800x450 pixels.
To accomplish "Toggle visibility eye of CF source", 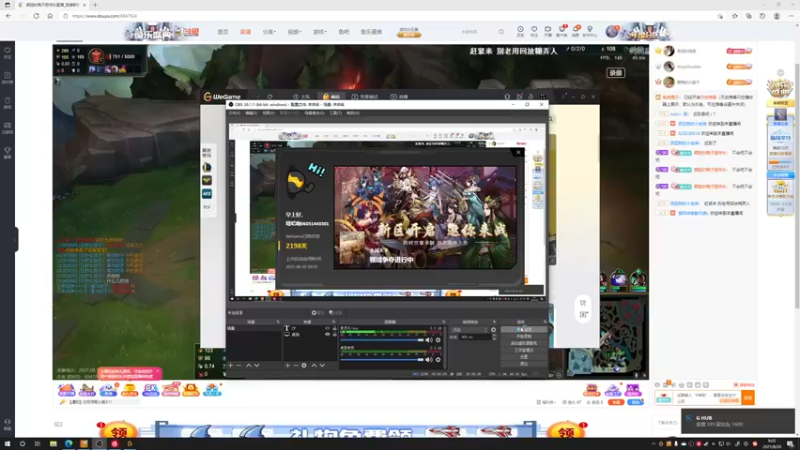I will coord(328,329).
